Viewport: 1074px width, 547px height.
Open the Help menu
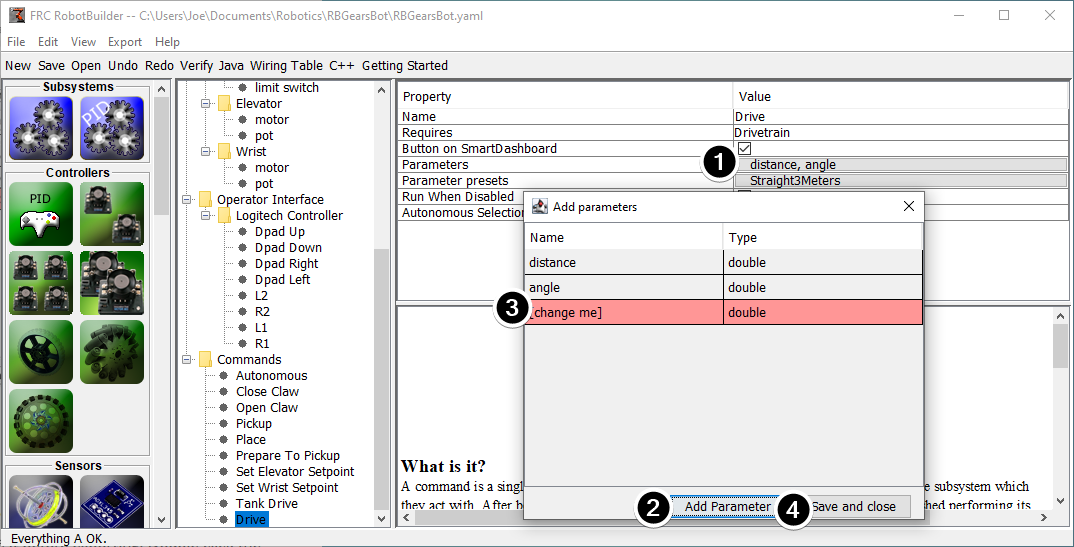tap(167, 42)
